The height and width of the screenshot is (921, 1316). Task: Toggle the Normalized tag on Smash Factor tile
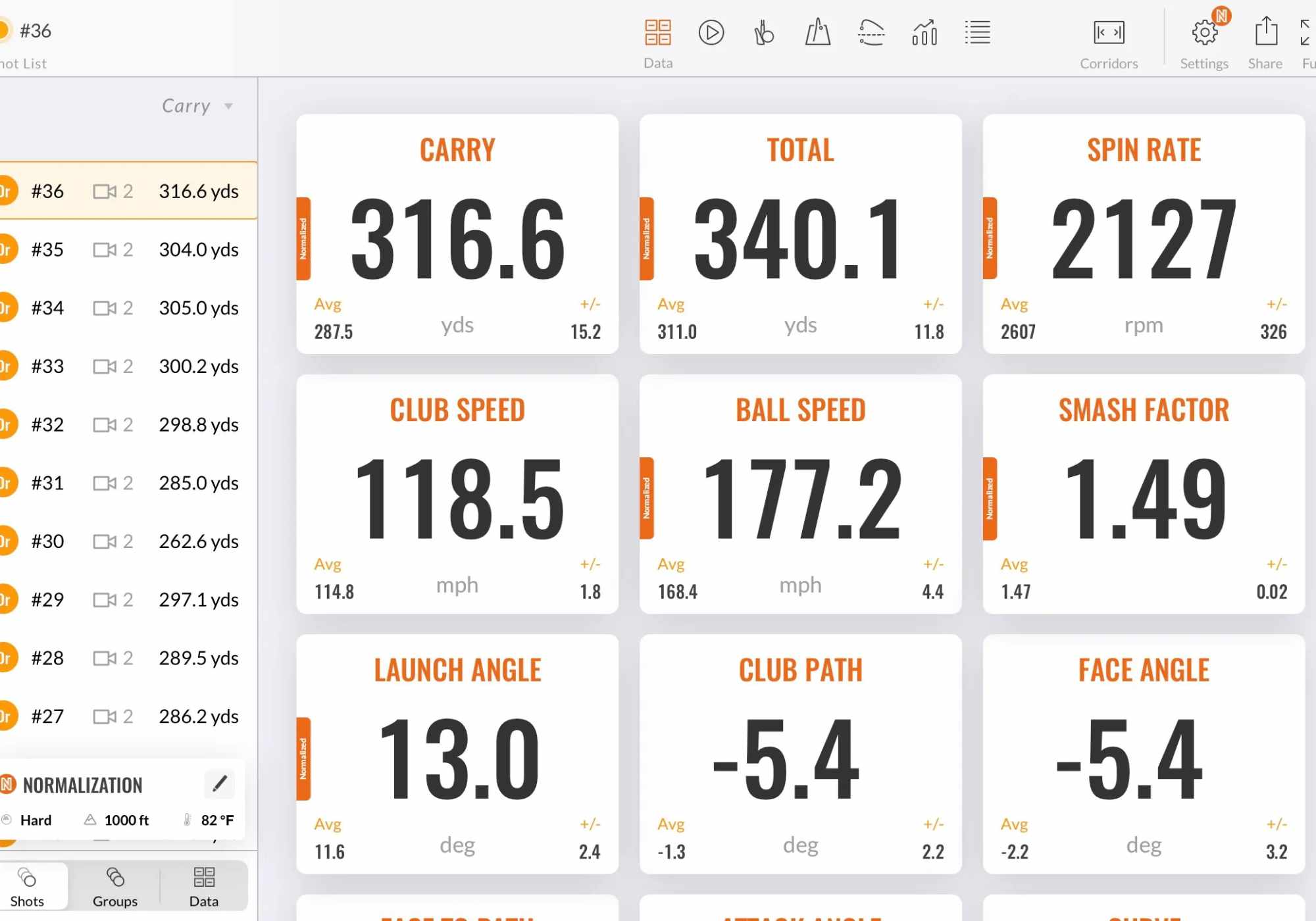[x=990, y=498]
